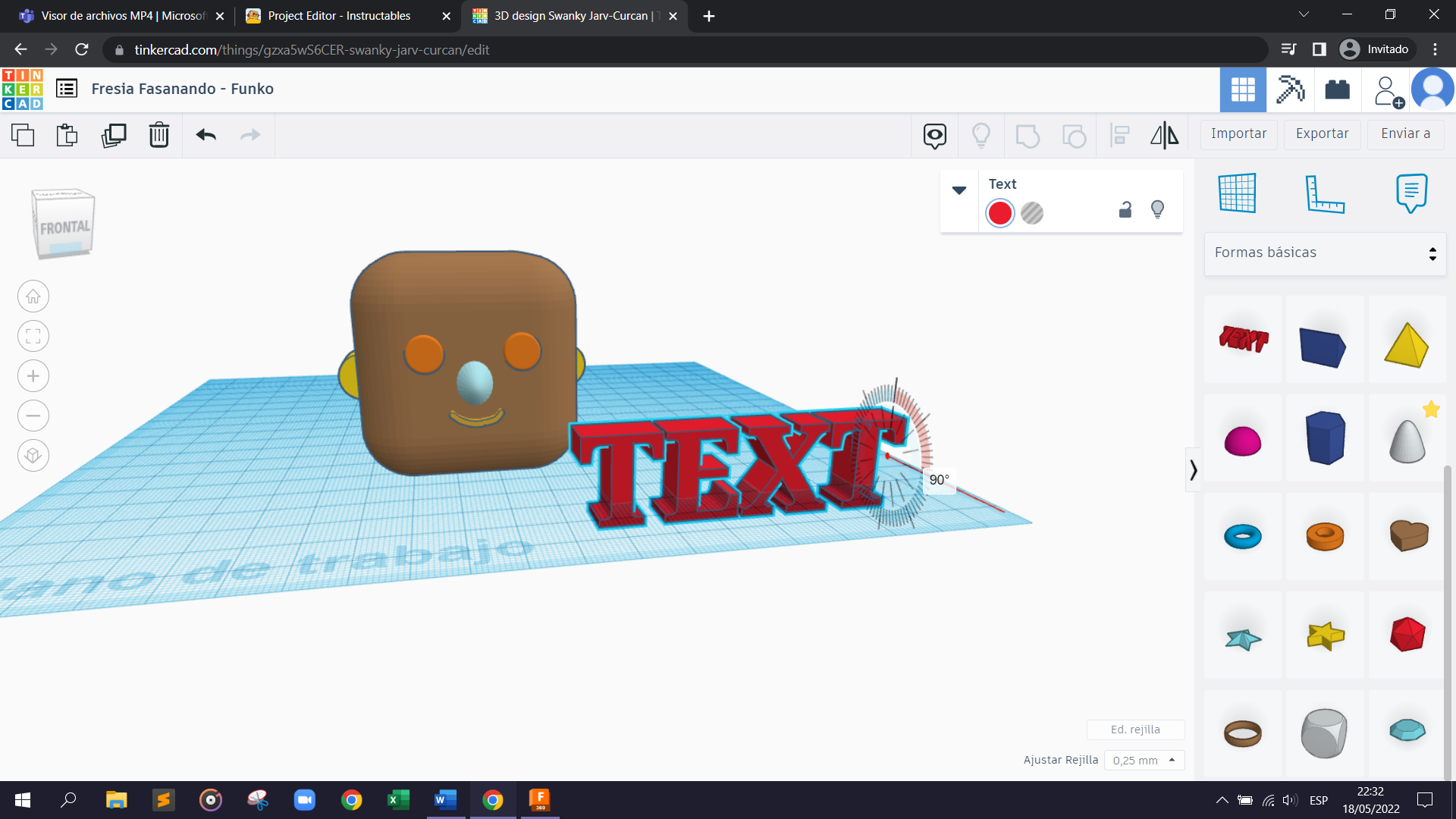Open the Workplane tool

click(x=1237, y=193)
